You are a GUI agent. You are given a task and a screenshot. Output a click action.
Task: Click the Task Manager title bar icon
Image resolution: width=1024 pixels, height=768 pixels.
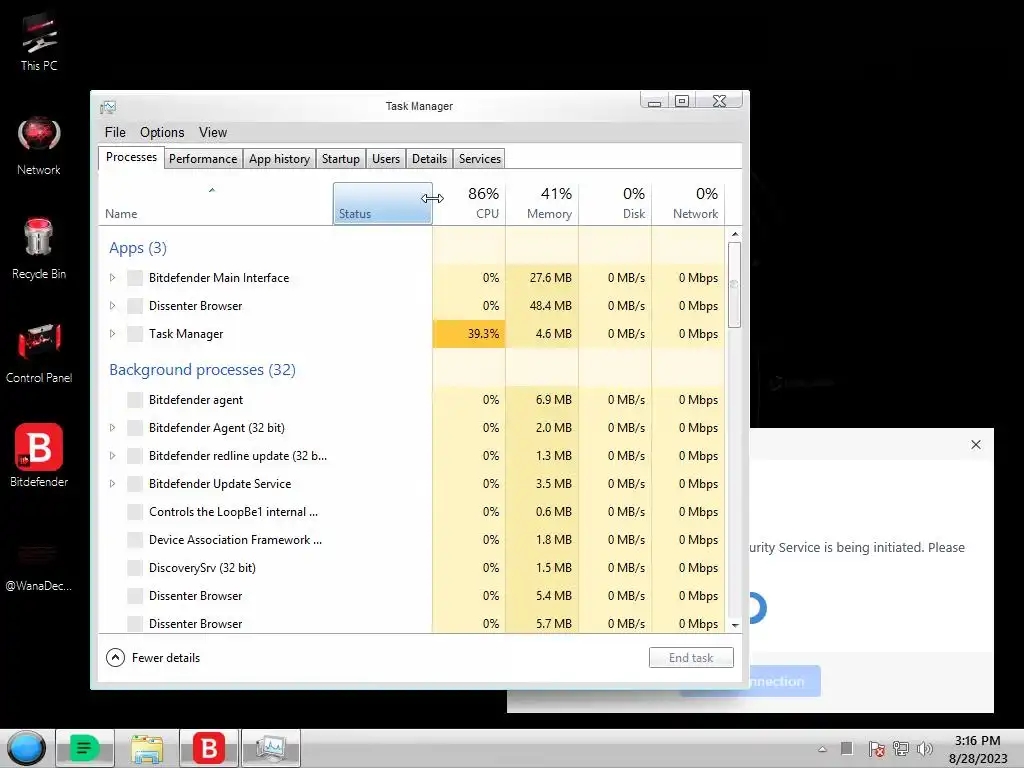tap(108, 106)
